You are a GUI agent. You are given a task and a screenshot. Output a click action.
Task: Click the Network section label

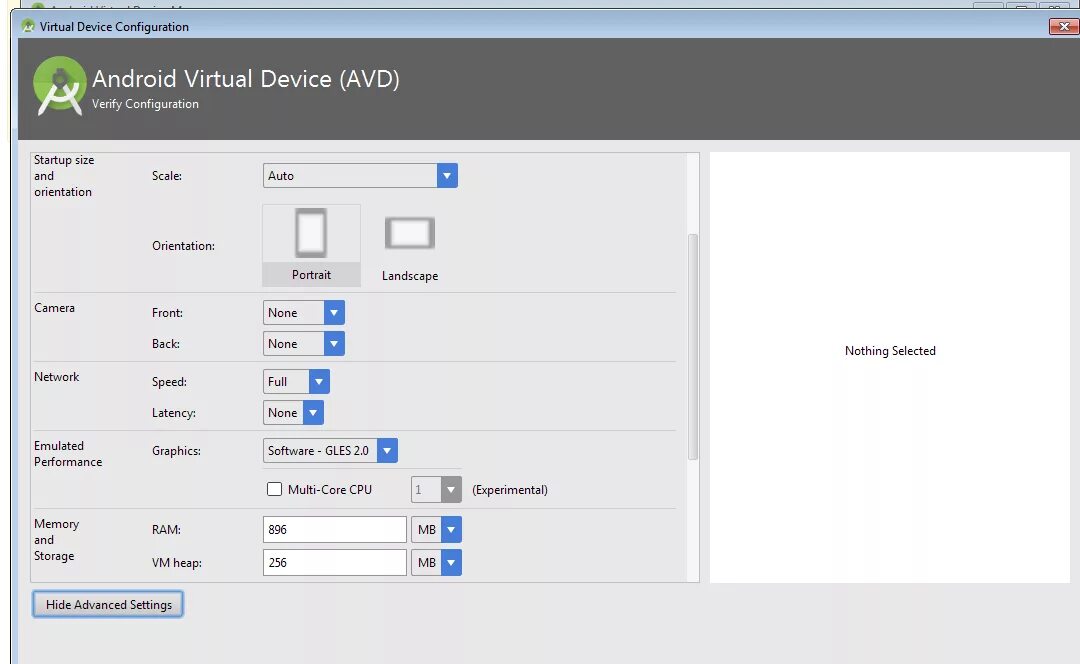56,377
